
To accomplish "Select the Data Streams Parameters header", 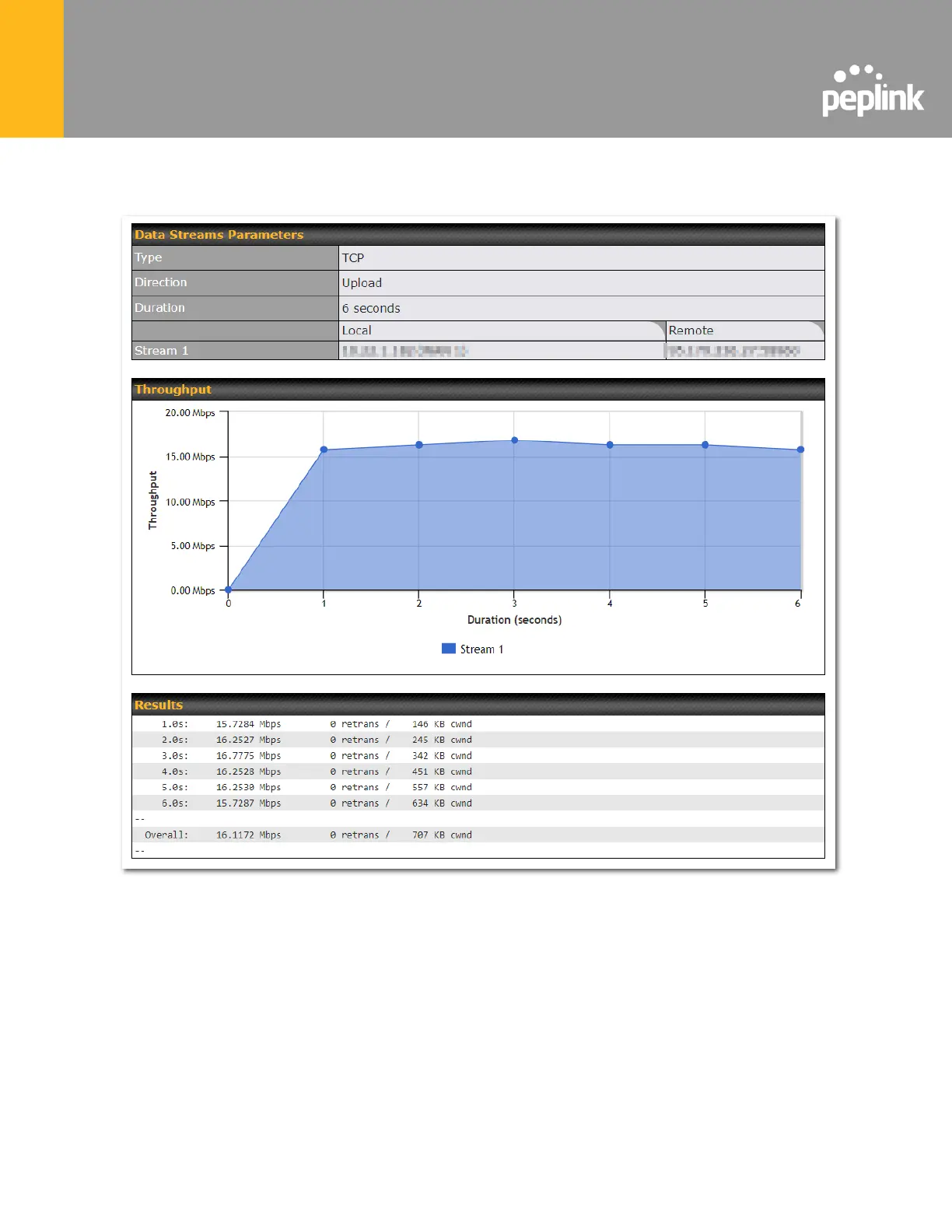I will (478, 234).
